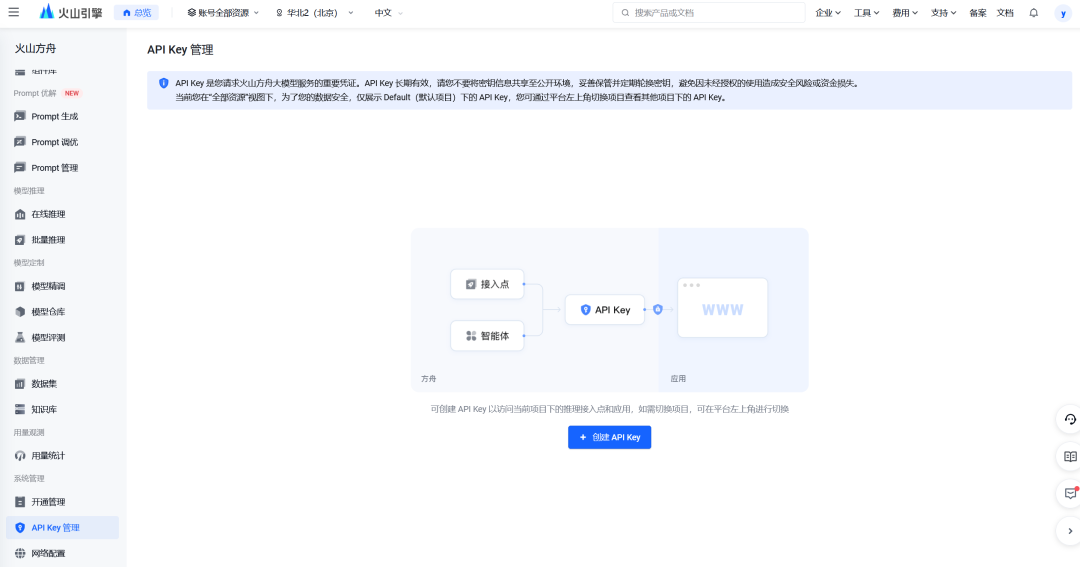
Task: Click the API Key 管理 page heading
Action: 180,50
